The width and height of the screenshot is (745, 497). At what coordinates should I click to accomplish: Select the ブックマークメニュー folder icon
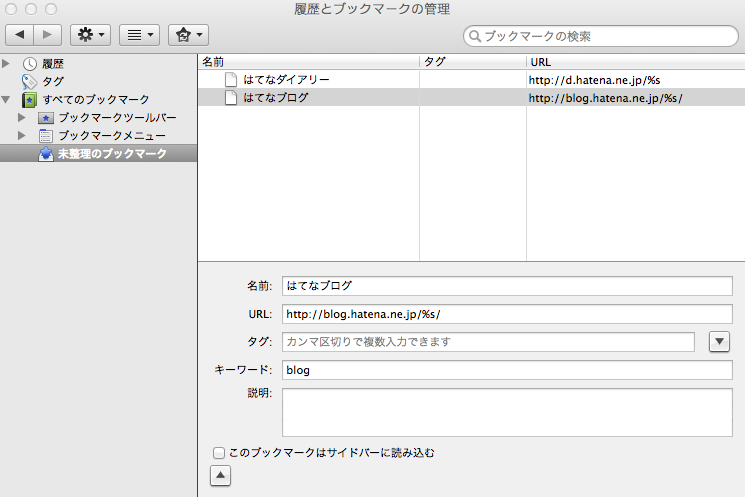(x=46, y=136)
